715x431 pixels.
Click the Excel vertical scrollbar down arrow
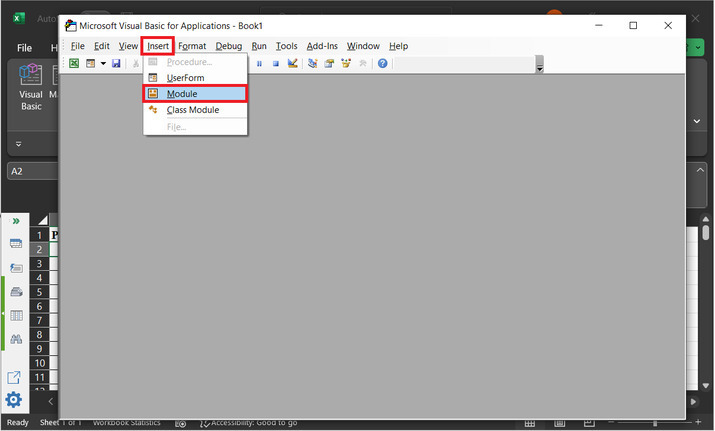click(706, 386)
